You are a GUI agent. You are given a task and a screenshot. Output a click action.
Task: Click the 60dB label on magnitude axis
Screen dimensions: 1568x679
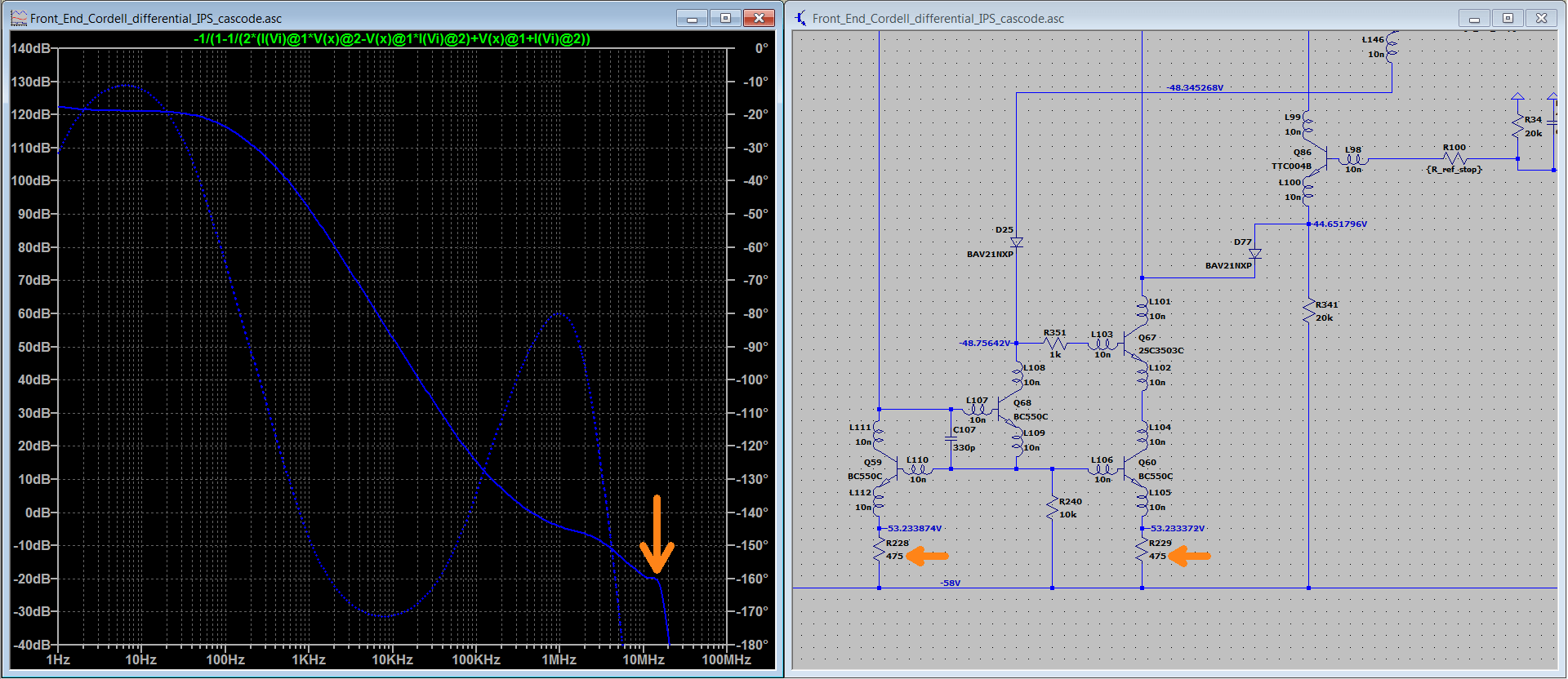click(34, 313)
